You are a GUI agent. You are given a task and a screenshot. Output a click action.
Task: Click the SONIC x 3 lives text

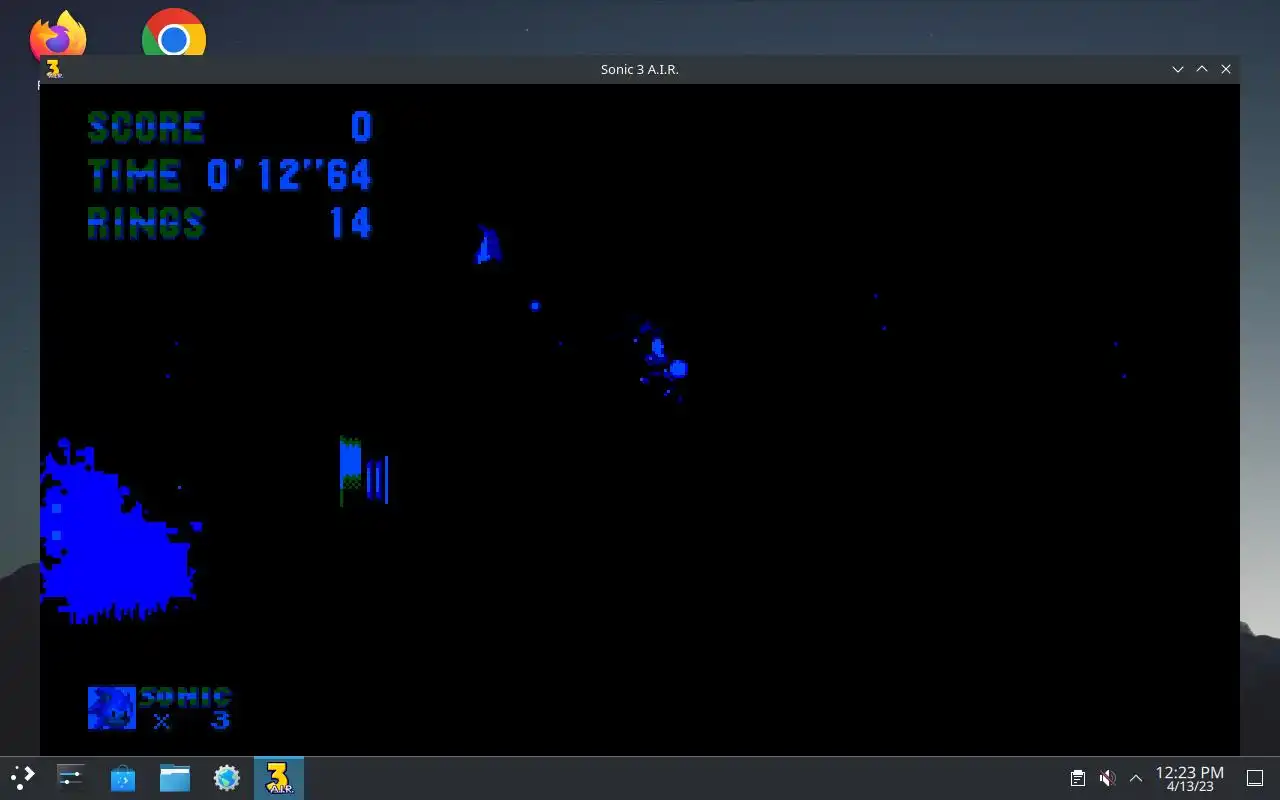tap(186, 708)
